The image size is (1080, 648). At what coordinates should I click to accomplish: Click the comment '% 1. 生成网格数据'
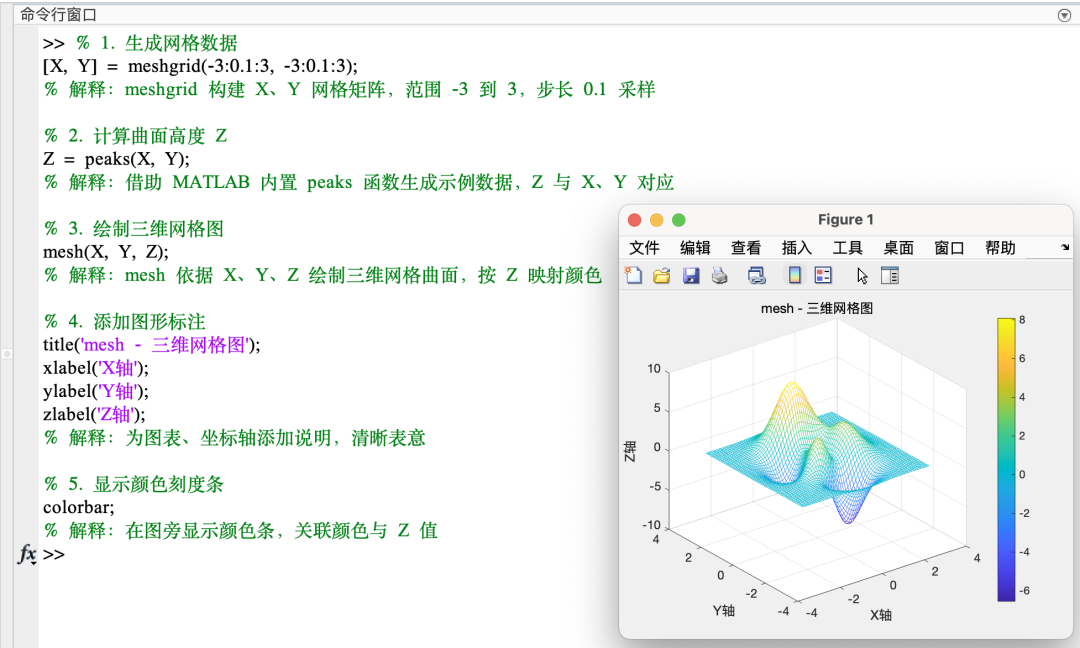tap(156, 43)
